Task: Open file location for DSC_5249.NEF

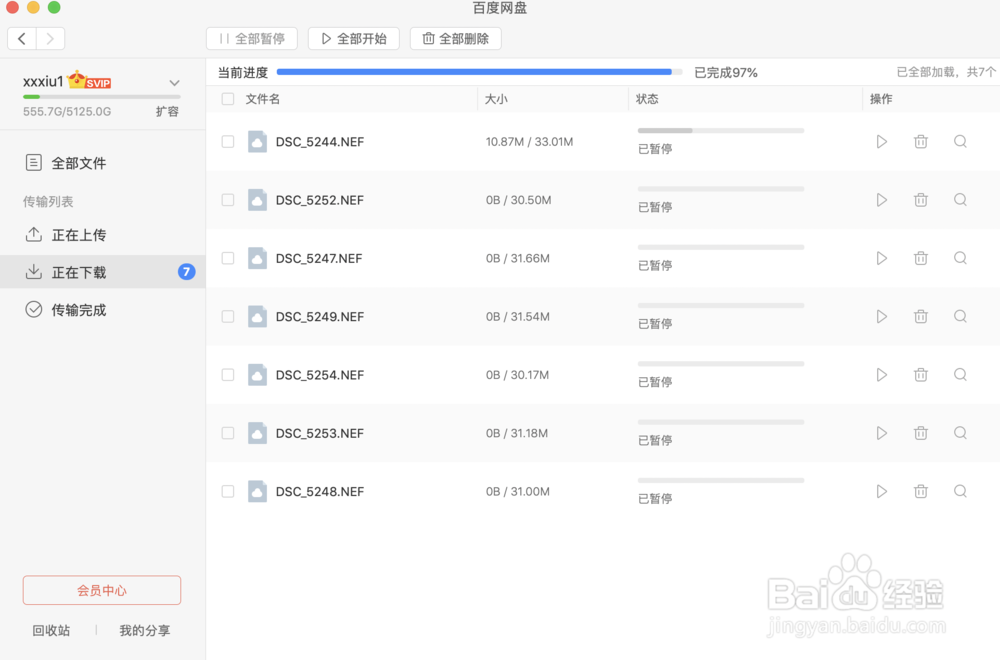Action: click(960, 317)
